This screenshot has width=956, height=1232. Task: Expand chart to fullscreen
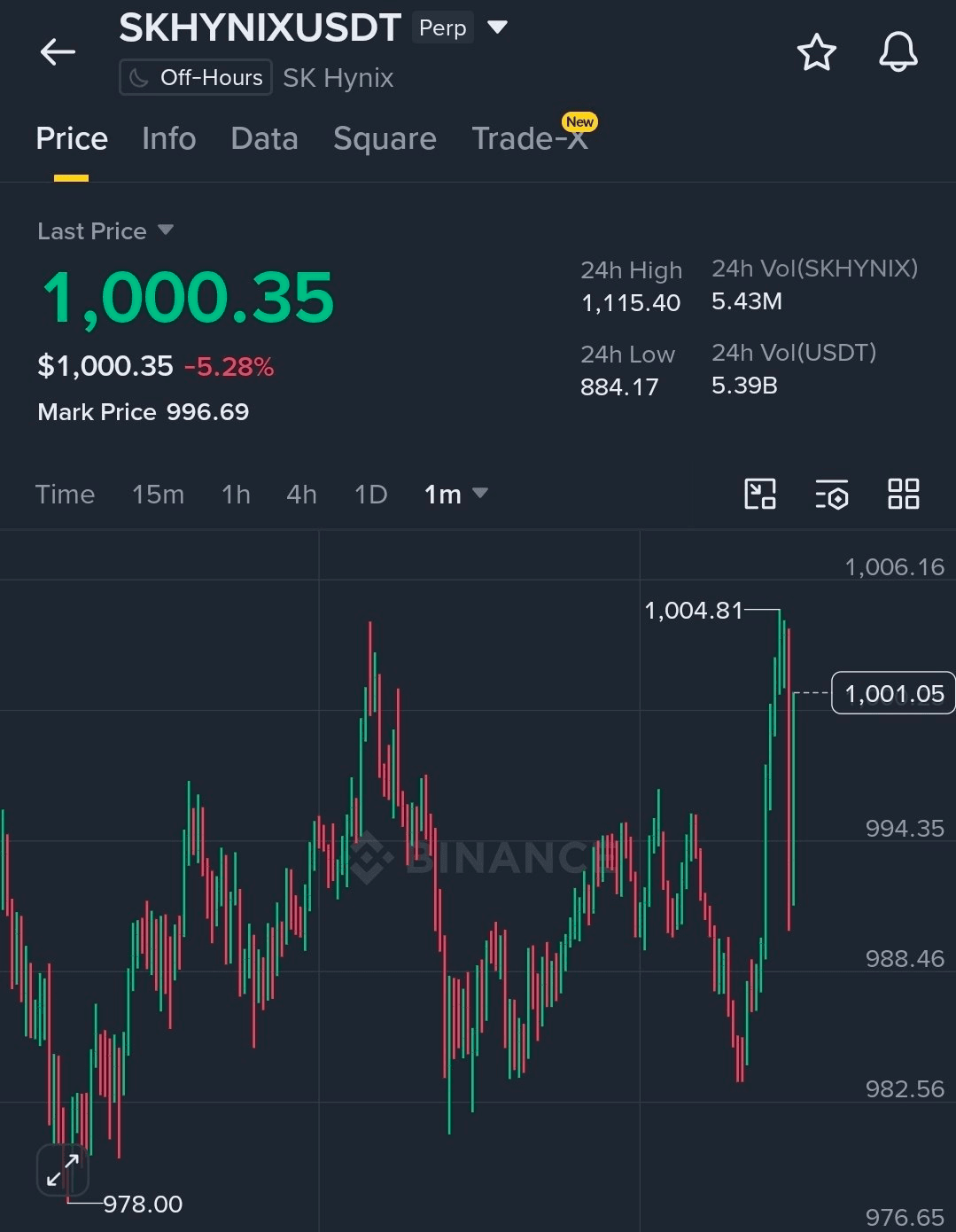click(63, 1169)
